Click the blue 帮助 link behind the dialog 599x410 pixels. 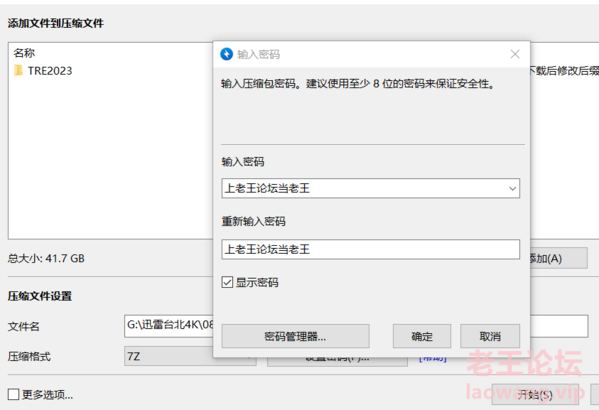(x=433, y=359)
